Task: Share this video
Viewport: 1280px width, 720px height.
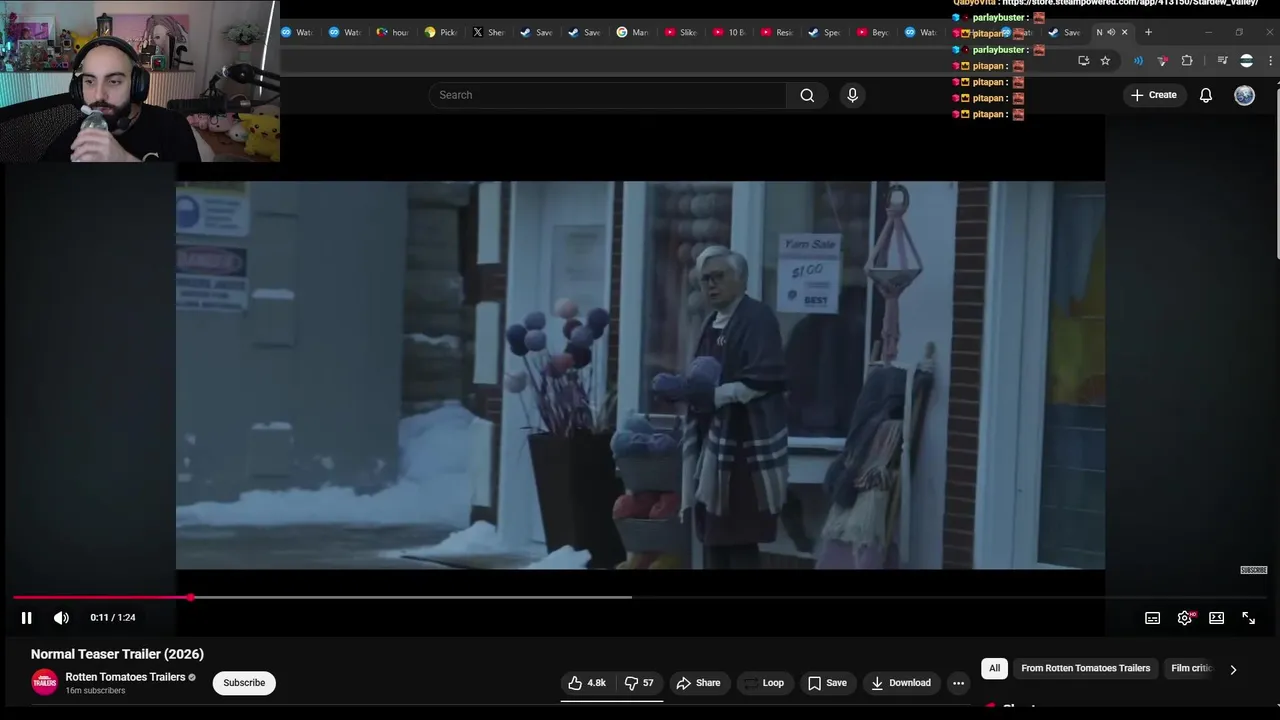Action: pos(698,683)
